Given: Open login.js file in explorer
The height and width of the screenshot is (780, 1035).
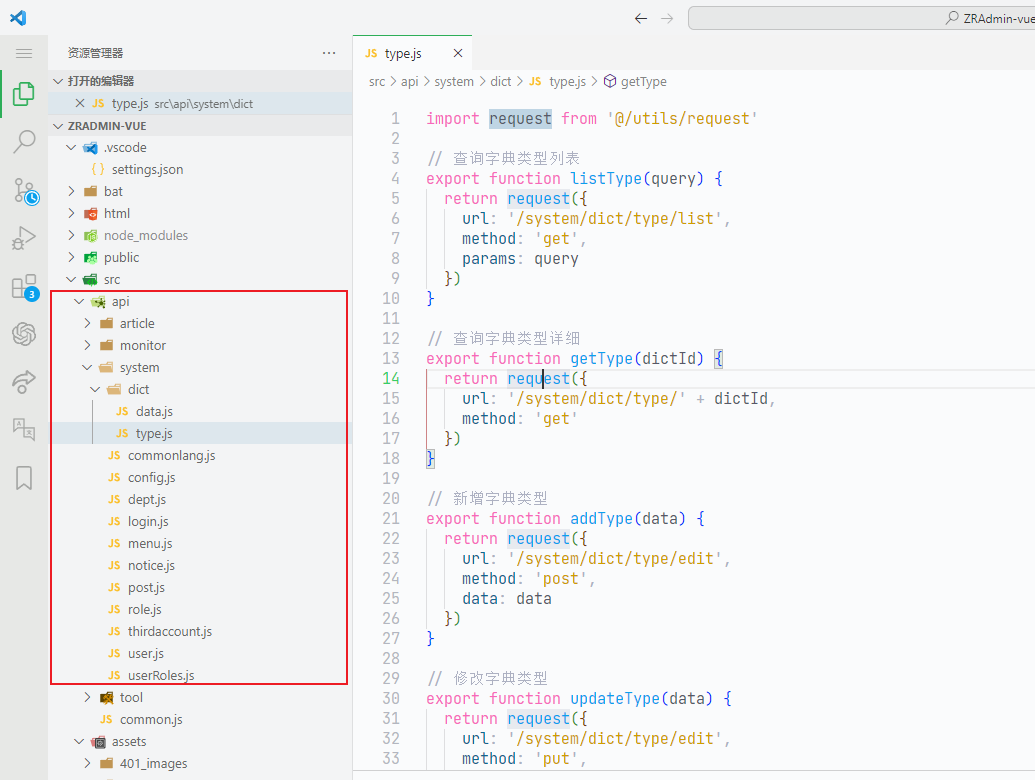Looking at the screenshot, I should 147,521.
